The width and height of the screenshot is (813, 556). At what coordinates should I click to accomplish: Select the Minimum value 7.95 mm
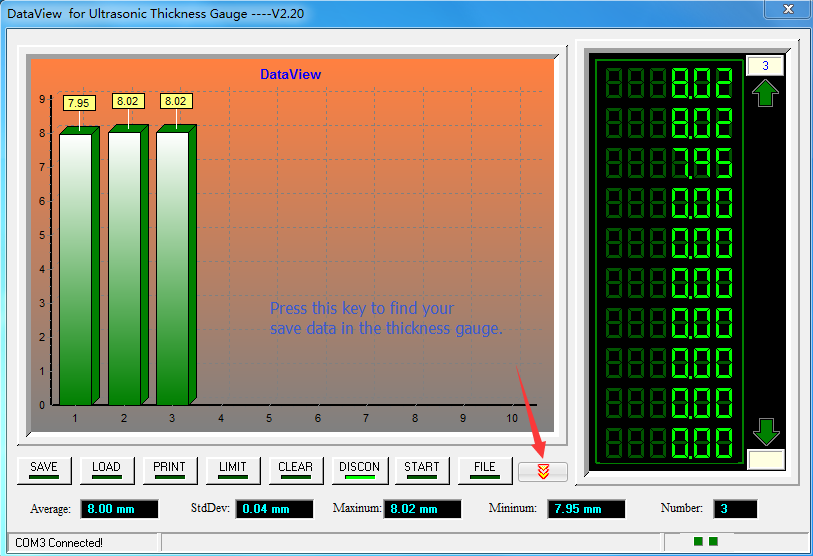pos(586,509)
